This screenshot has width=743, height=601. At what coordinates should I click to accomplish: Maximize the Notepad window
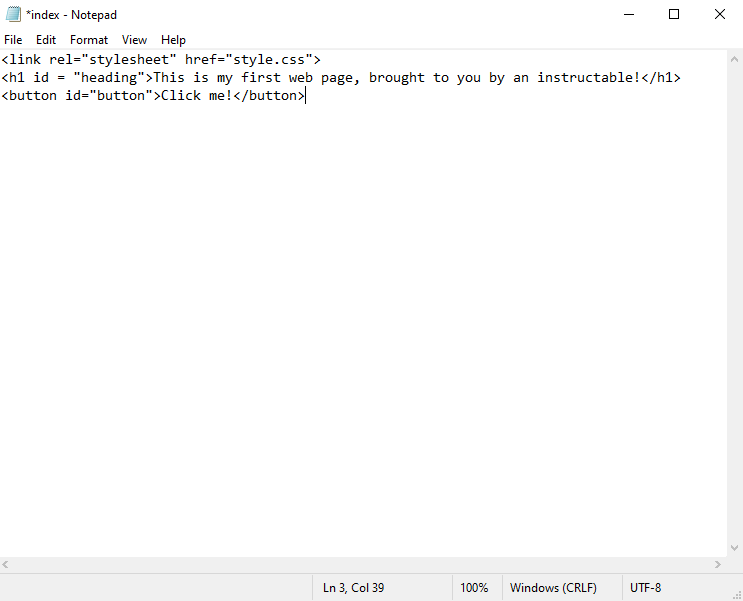tap(674, 15)
